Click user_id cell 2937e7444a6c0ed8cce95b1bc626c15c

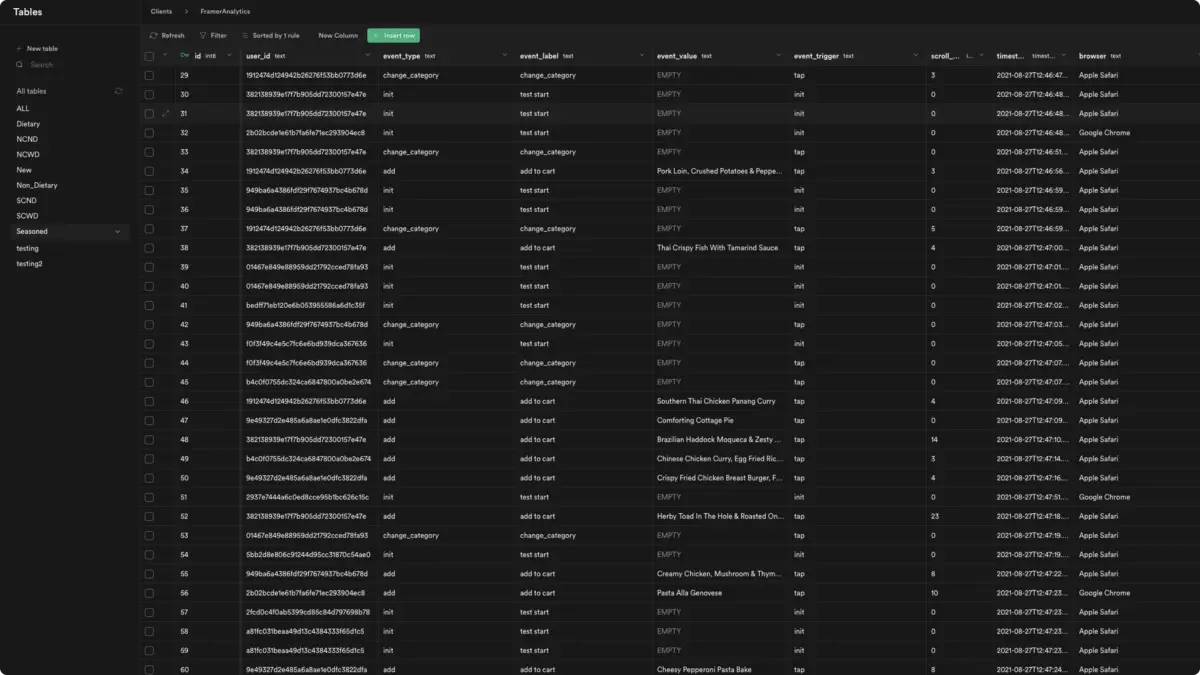[x=308, y=497]
